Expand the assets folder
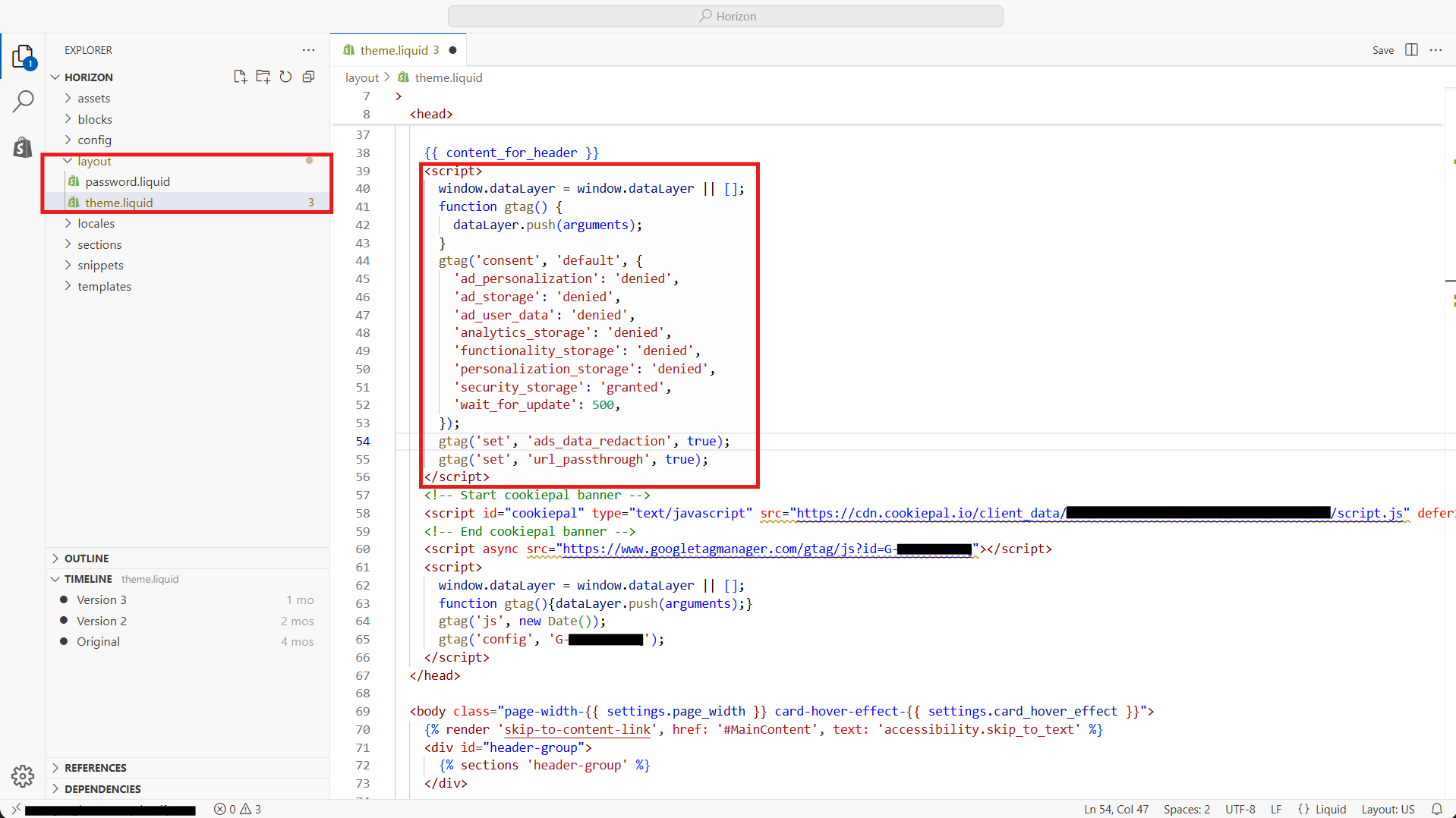The height and width of the screenshot is (818, 1456). tap(94, 98)
